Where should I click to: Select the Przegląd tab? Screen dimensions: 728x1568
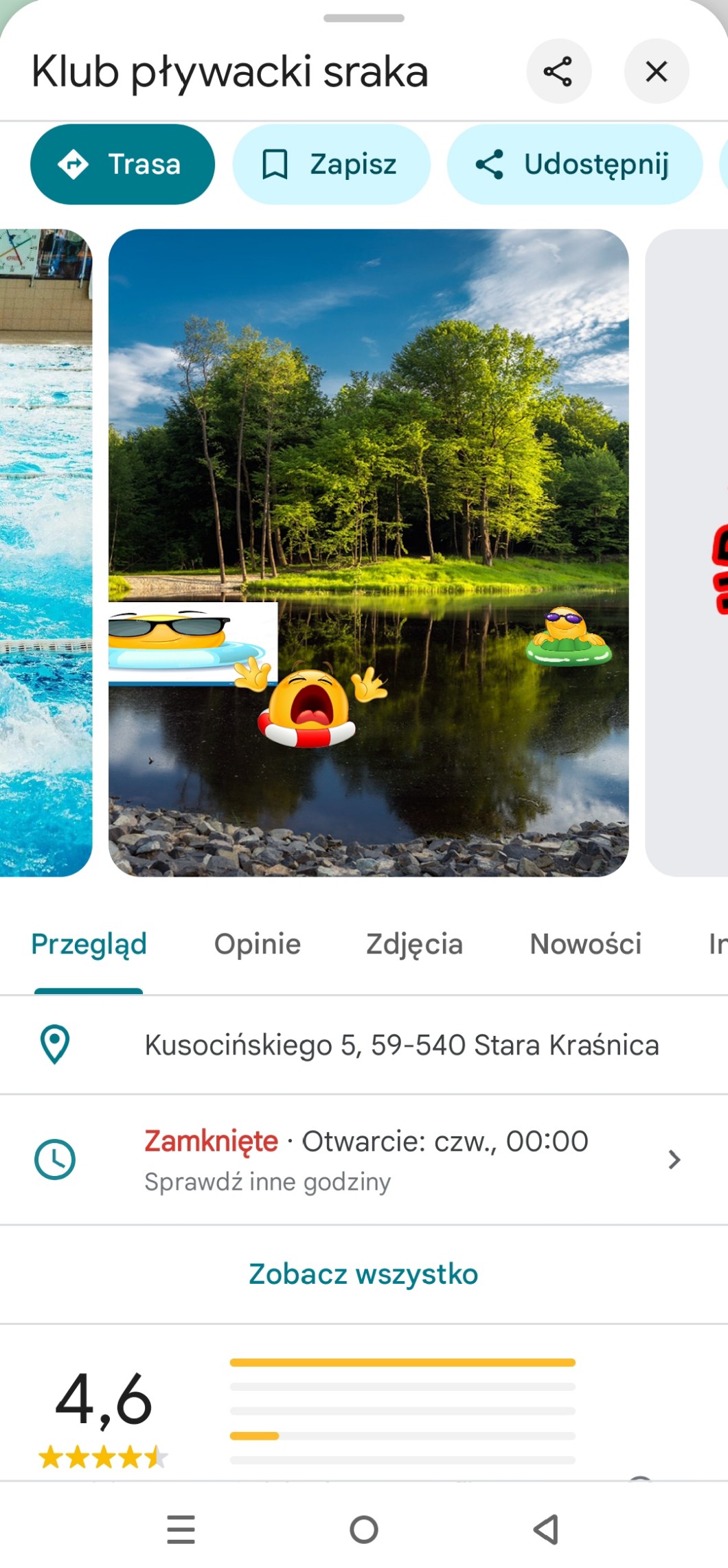pyautogui.click(x=89, y=944)
